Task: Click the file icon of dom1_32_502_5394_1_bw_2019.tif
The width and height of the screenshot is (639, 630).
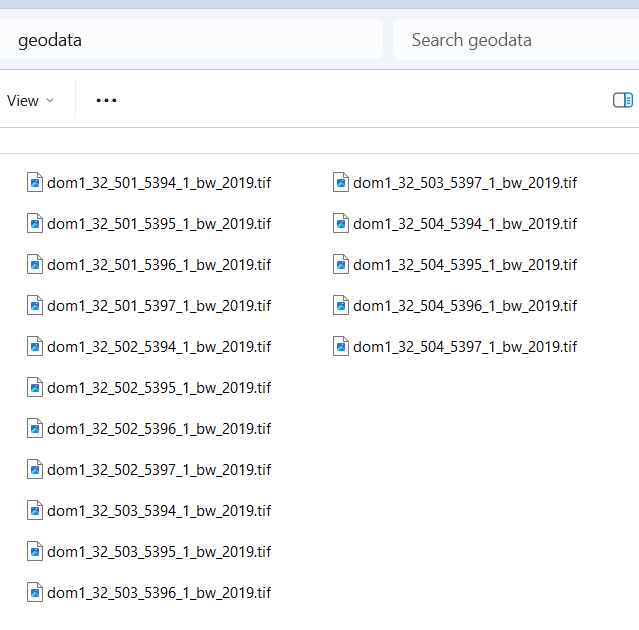Action: pyautogui.click(x=35, y=346)
